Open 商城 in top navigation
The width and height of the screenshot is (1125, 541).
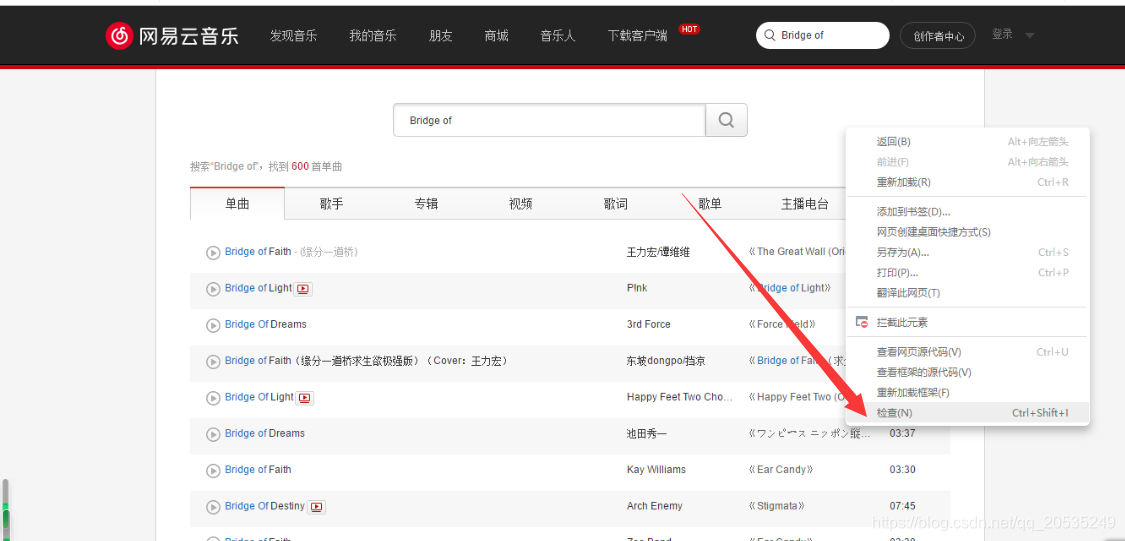(x=496, y=36)
